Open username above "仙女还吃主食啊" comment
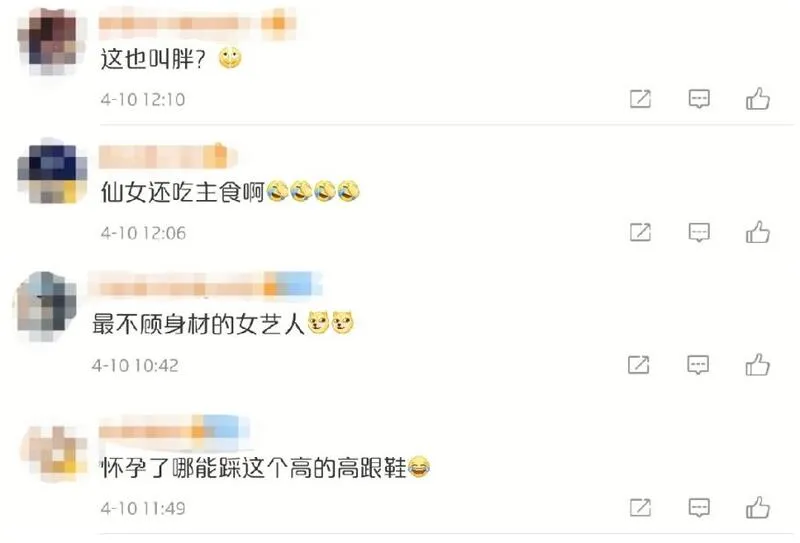The width and height of the screenshot is (800, 543). (168, 157)
